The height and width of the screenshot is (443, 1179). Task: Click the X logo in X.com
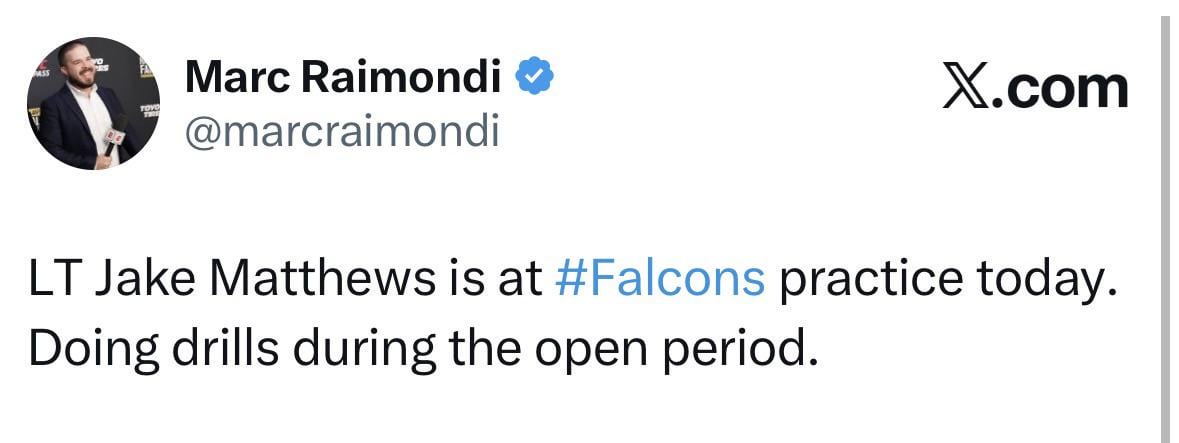(x=967, y=87)
